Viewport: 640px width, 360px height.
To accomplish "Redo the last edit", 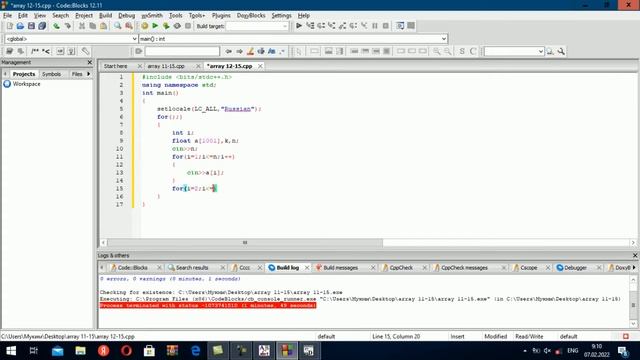I will (x=68, y=26).
